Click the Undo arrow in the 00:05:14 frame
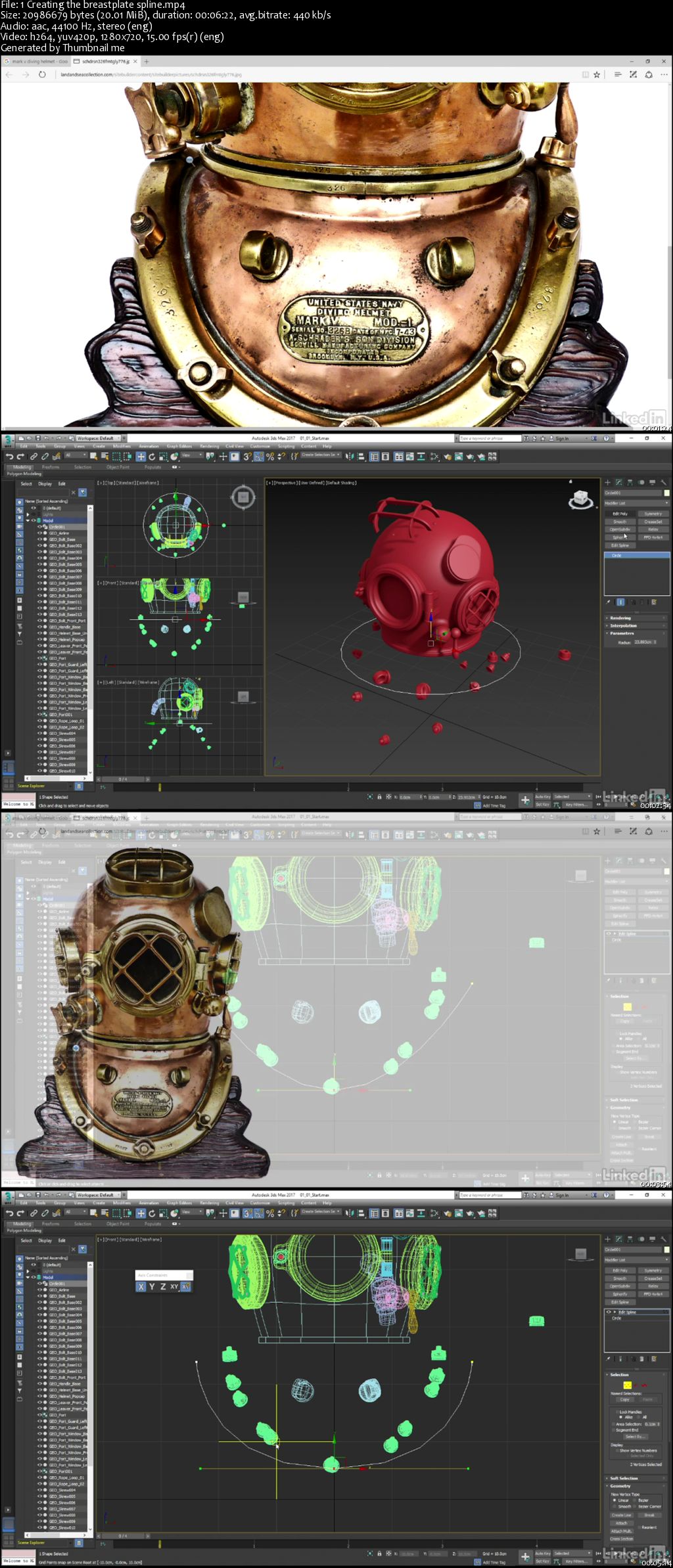Image resolution: width=673 pixels, height=1568 pixels. 10,1213
